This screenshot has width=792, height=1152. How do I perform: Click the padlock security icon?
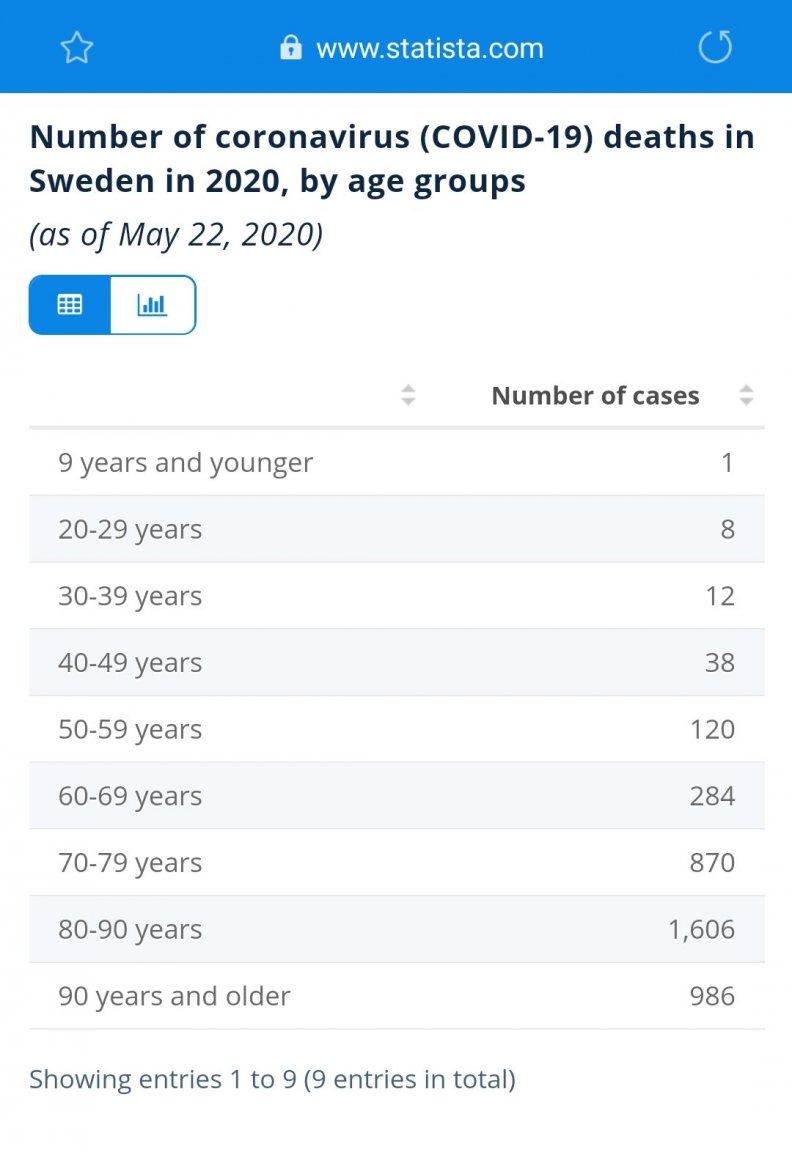click(291, 47)
